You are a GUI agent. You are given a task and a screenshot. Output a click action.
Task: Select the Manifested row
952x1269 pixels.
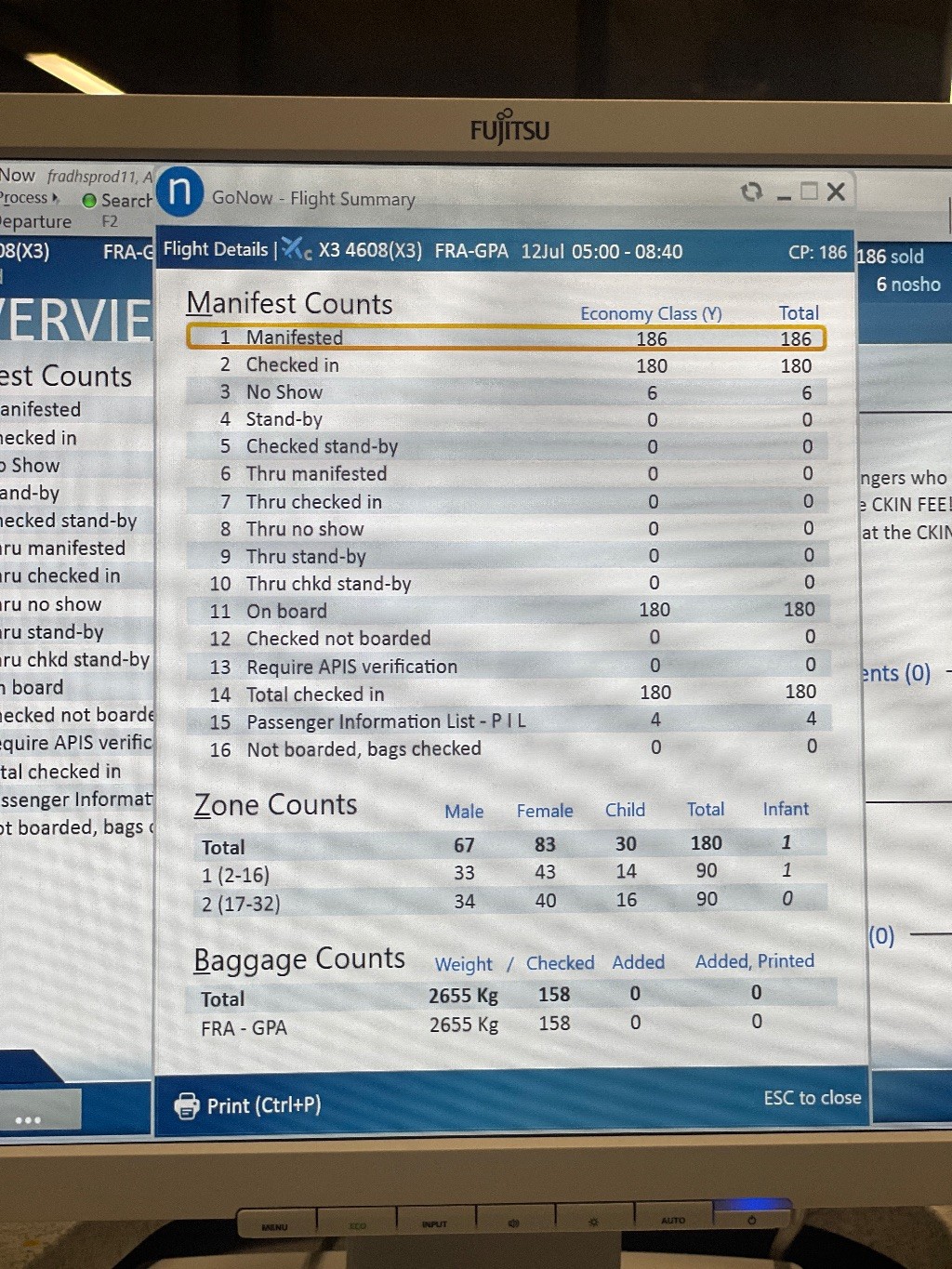tap(506, 337)
